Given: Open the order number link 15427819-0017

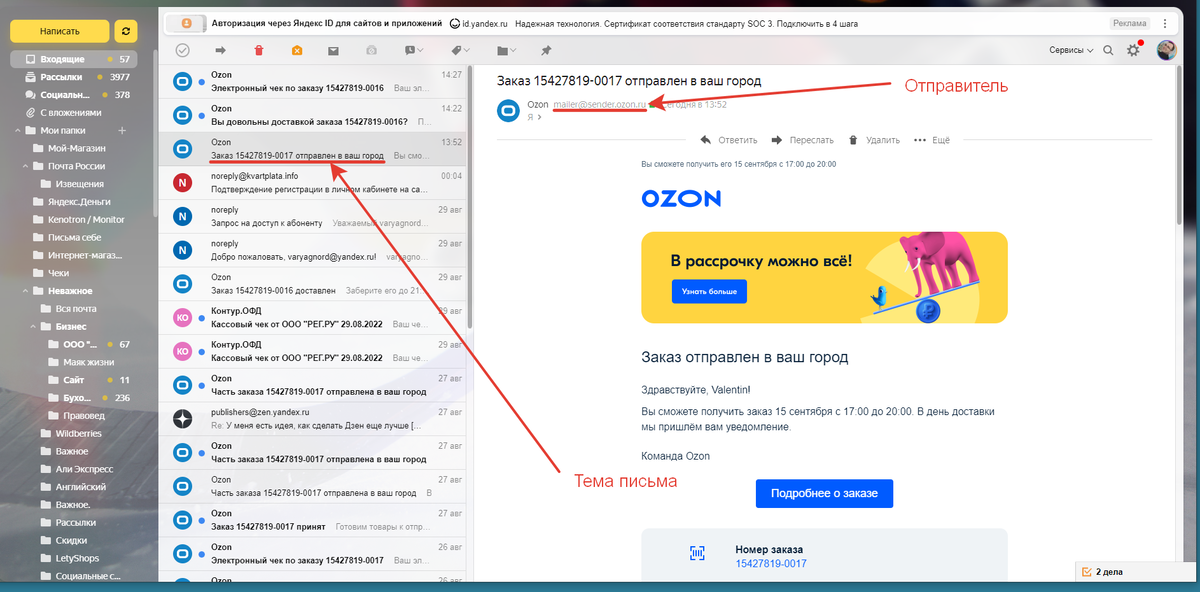Looking at the screenshot, I should click(770, 564).
